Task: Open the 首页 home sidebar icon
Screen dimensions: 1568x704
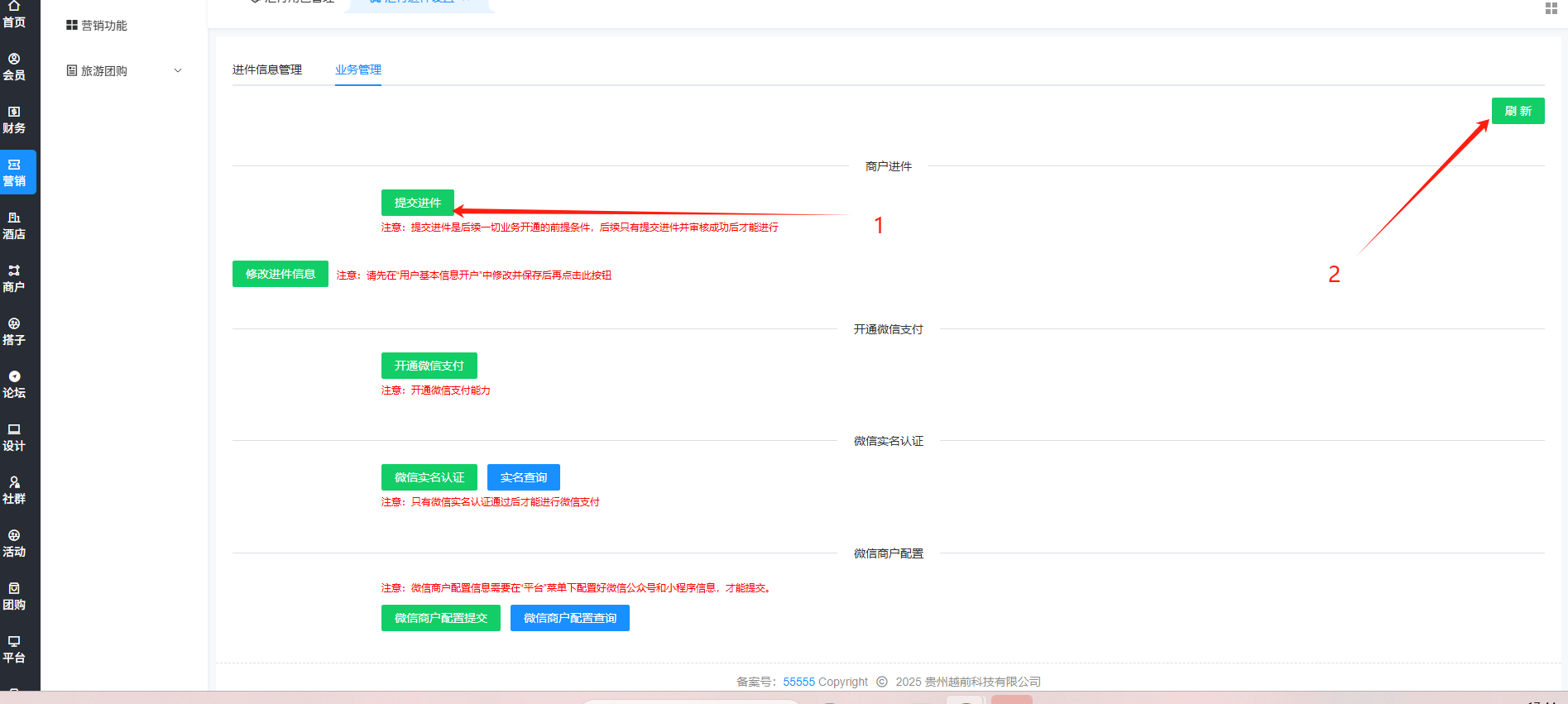Action: point(14,15)
